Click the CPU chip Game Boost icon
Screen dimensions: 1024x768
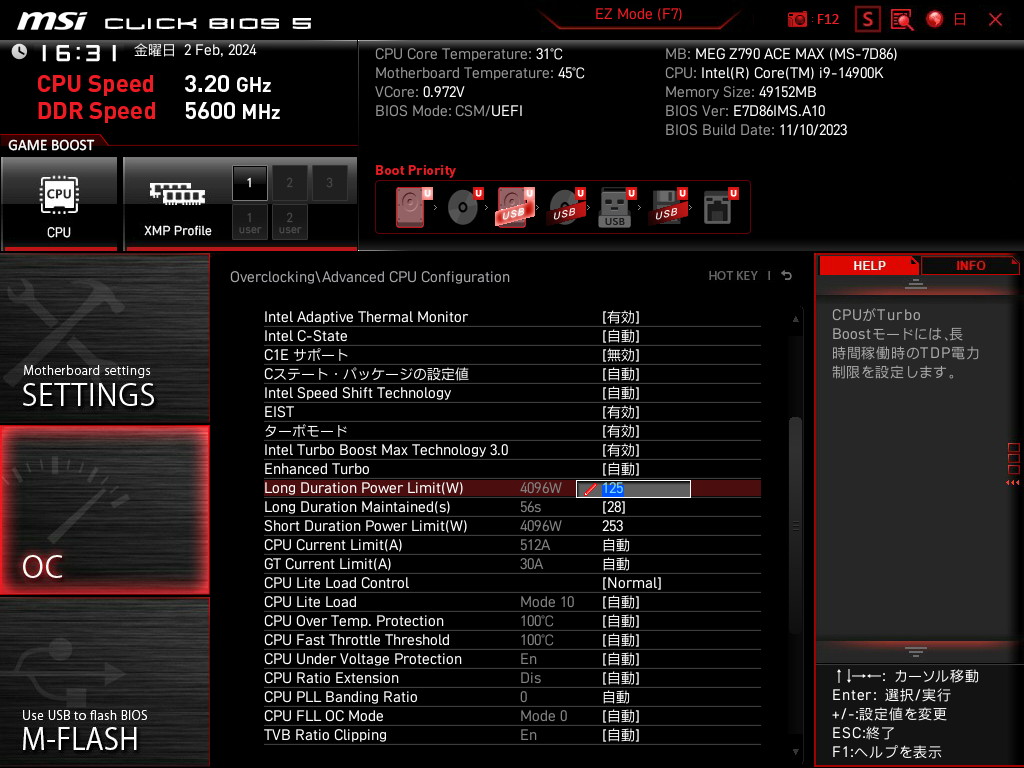(59, 195)
